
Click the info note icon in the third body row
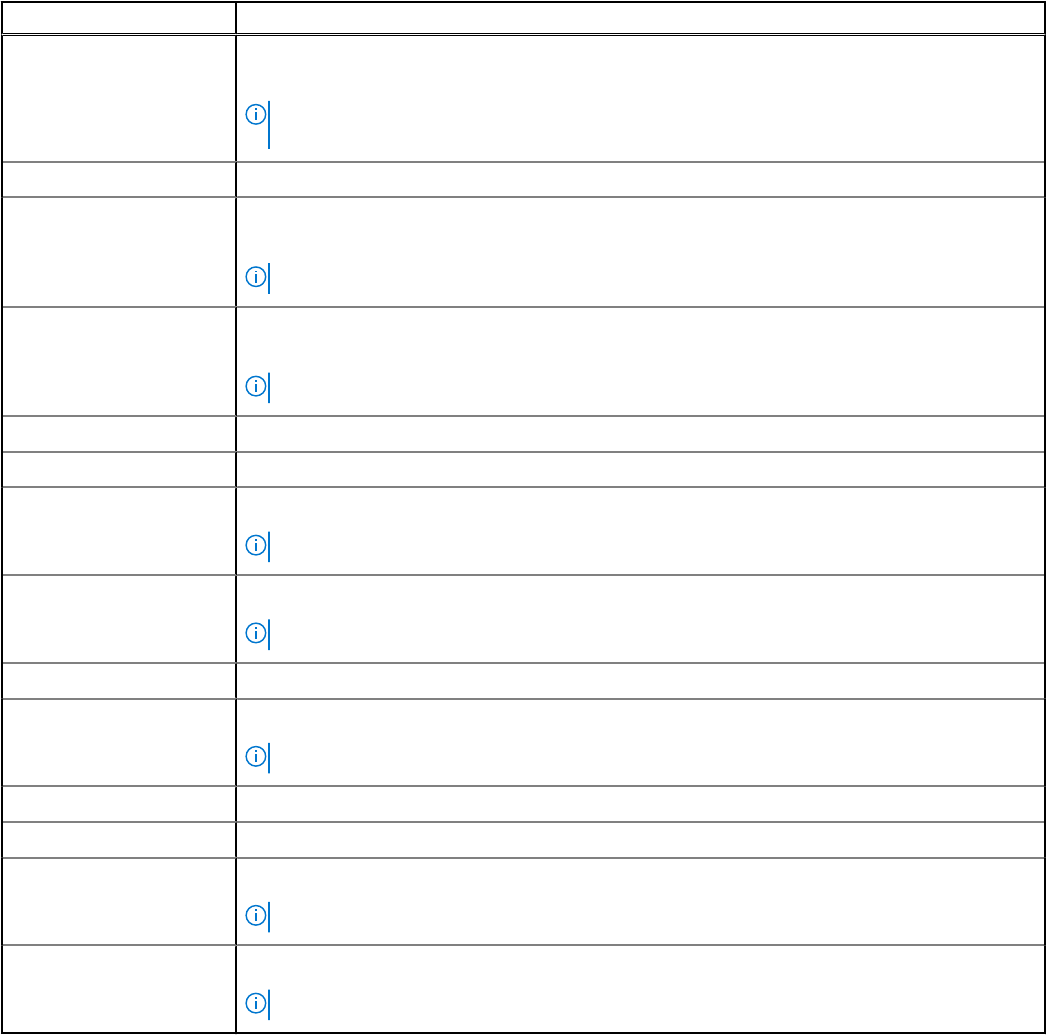coord(255,277)
